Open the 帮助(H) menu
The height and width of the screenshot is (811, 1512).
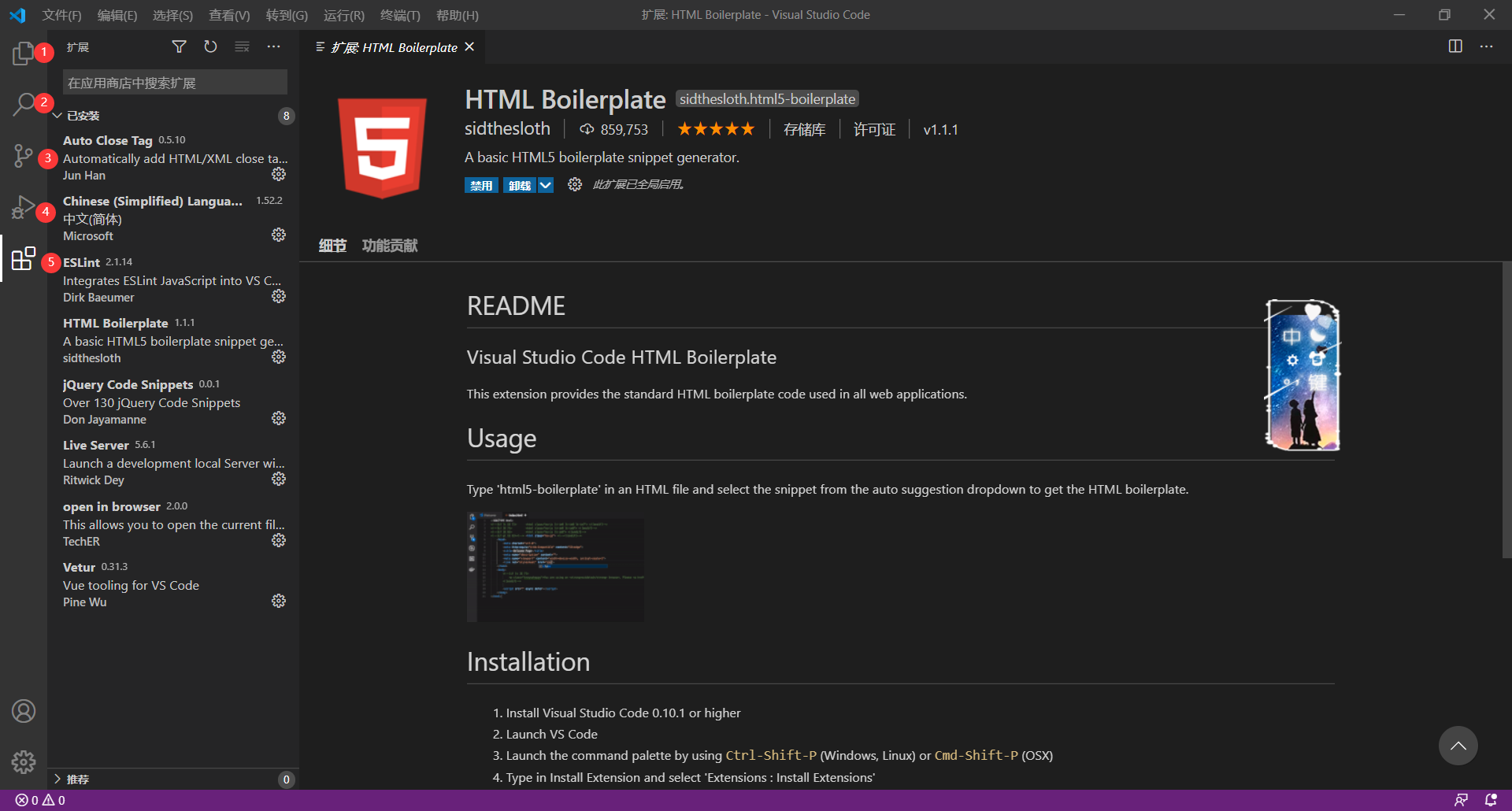coord(458,15)
